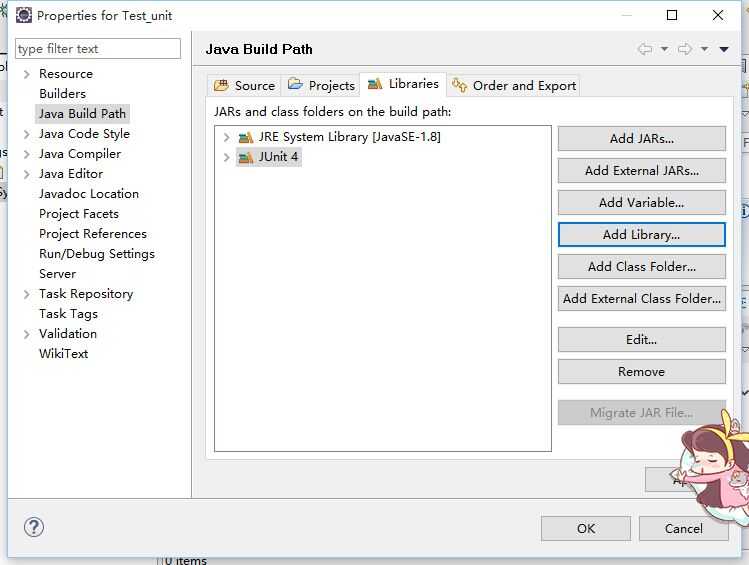Click the forward navigation arrow icon

coord(685,49)
